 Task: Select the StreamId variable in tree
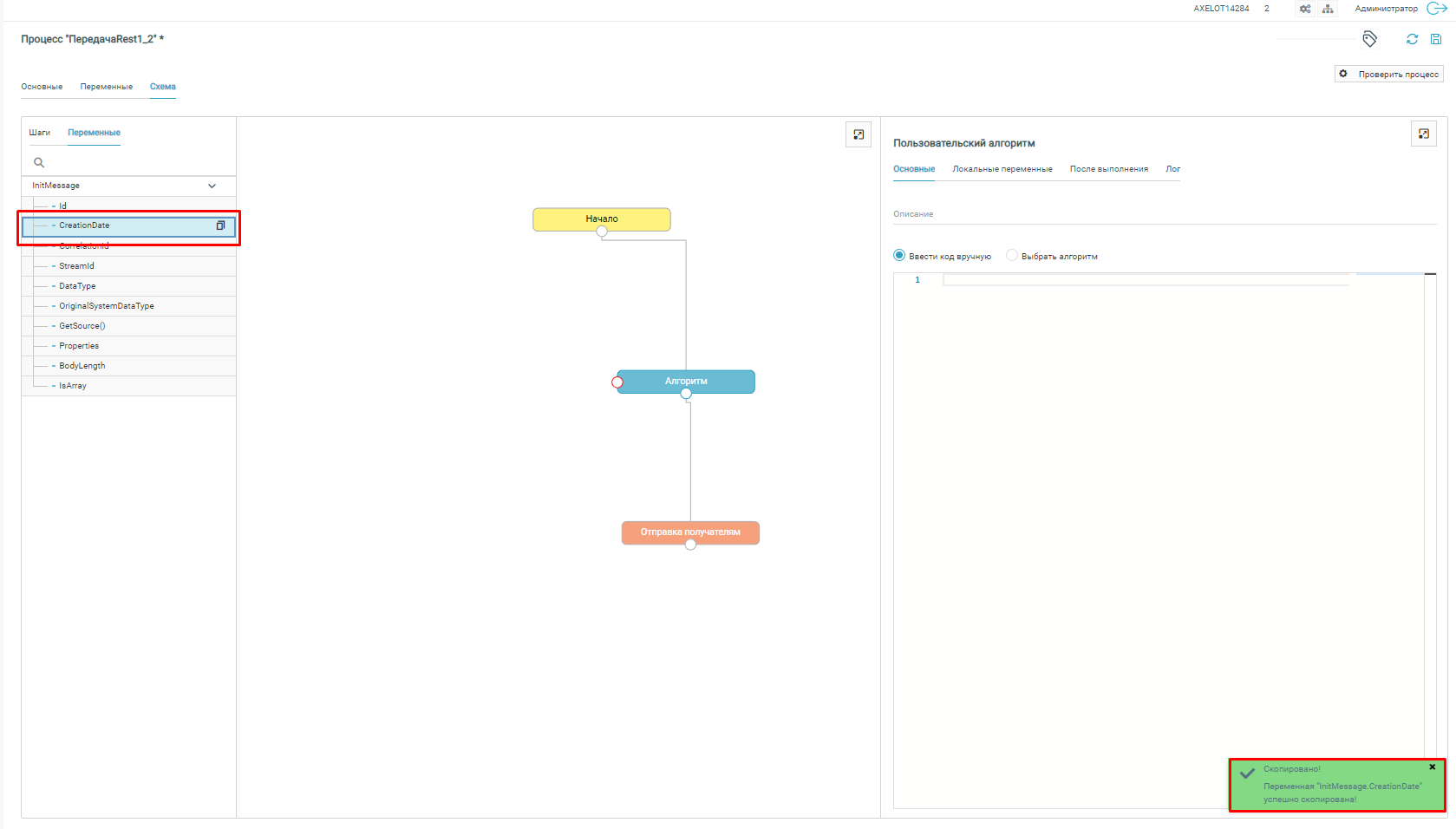[76, 266]
